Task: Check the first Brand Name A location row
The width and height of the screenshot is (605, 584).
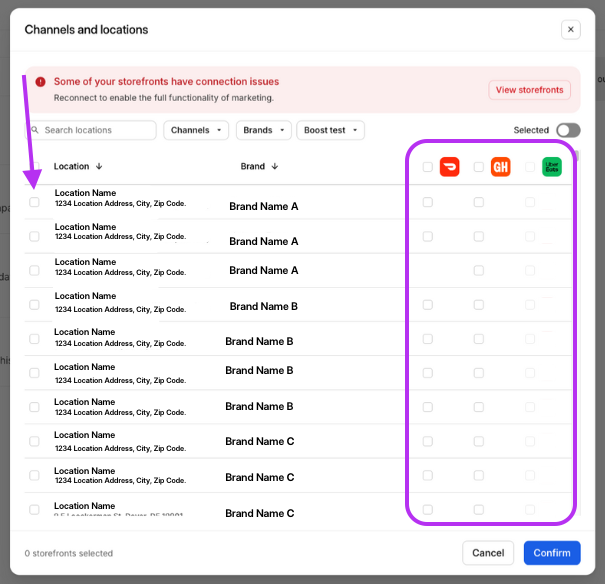Action: (34, 202)
